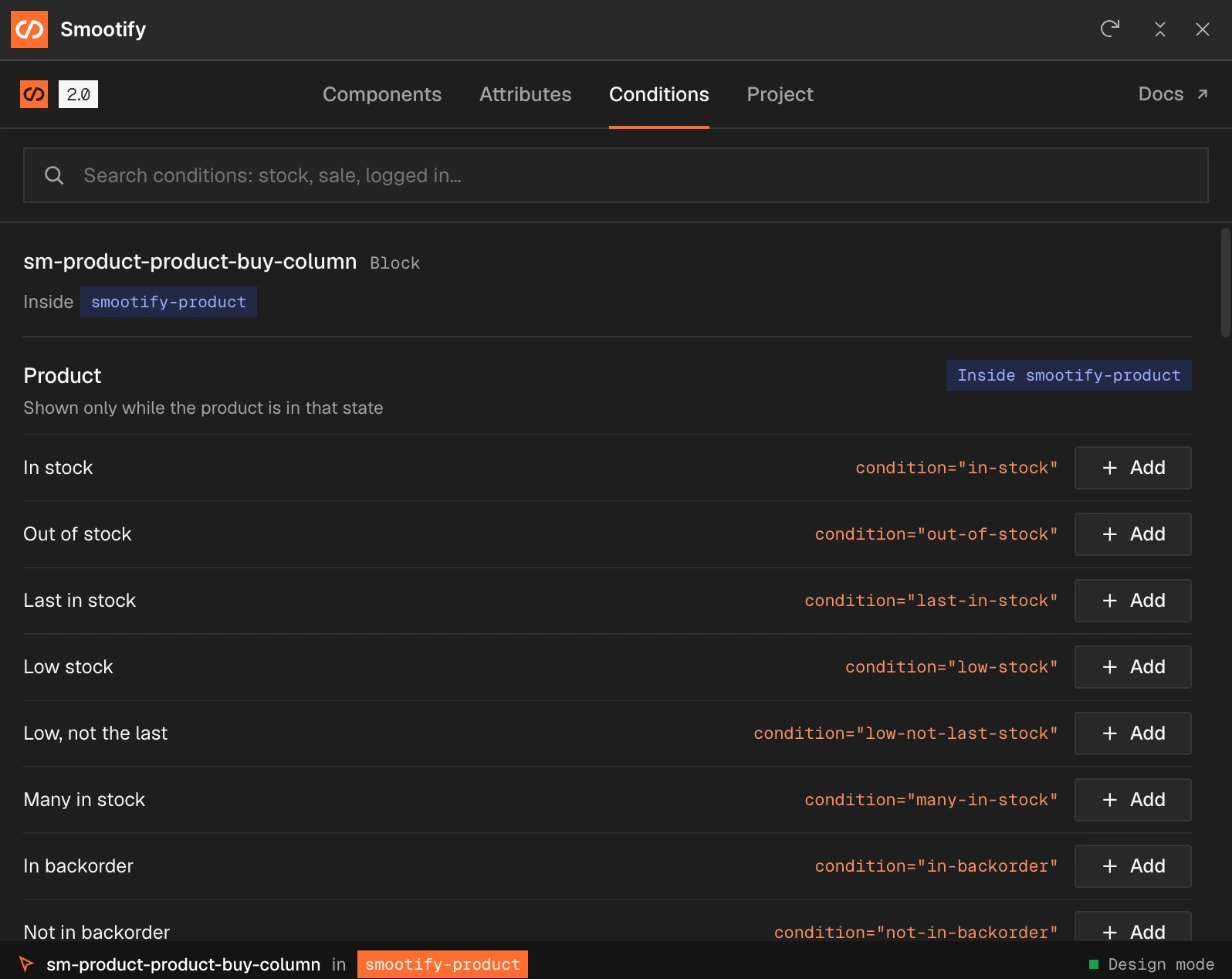Screen dimensions: 1232x979
Task: Click the condition="last-in-stock" code text
Action: [931, 600]
